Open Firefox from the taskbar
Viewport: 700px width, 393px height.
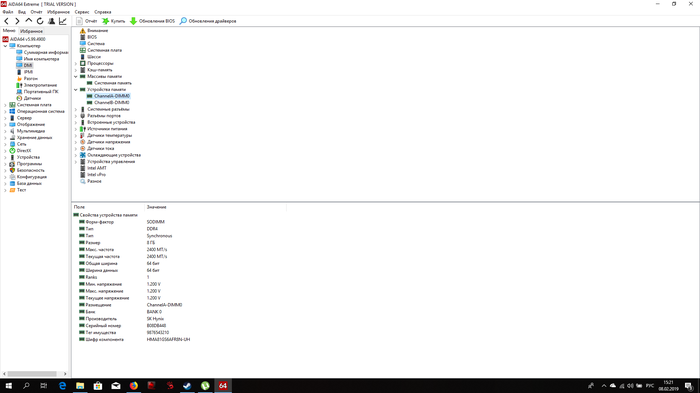tap(133, 385)
